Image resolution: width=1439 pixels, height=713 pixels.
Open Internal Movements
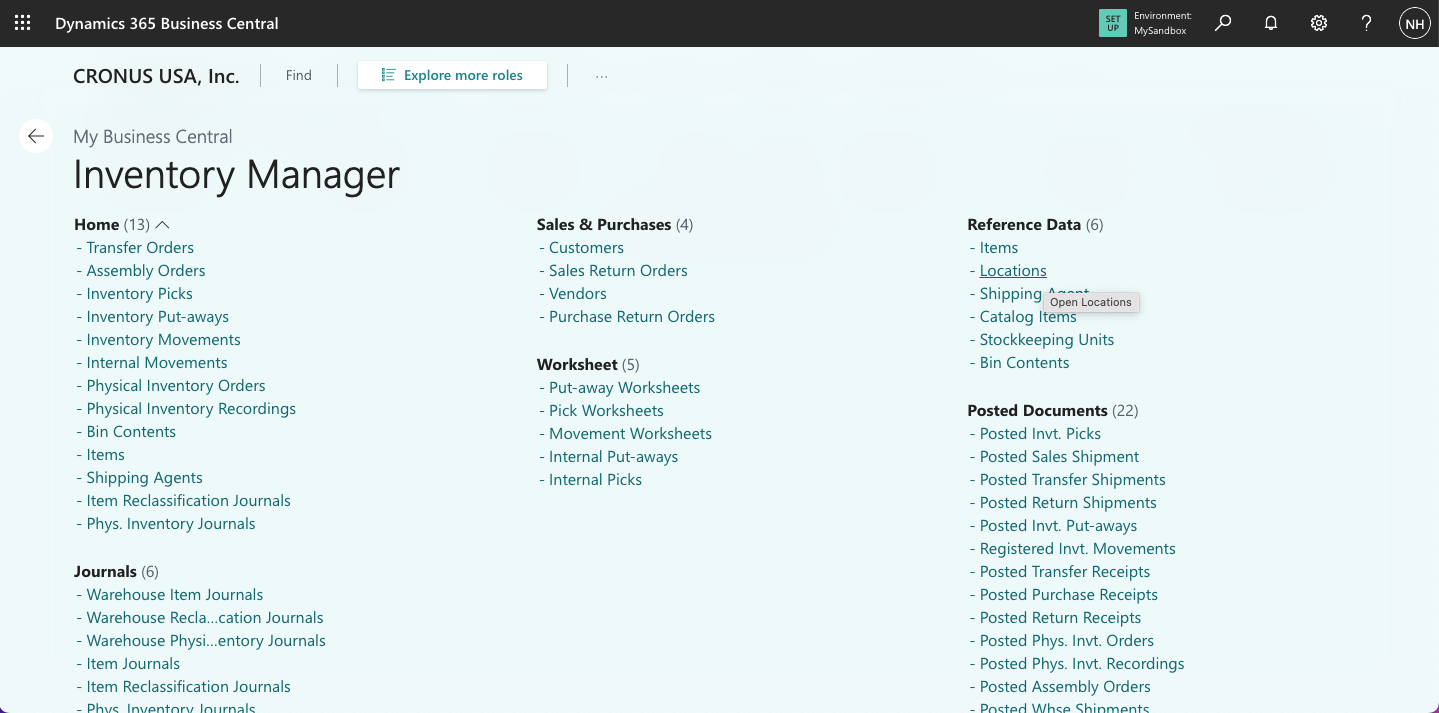click(157, 363)
